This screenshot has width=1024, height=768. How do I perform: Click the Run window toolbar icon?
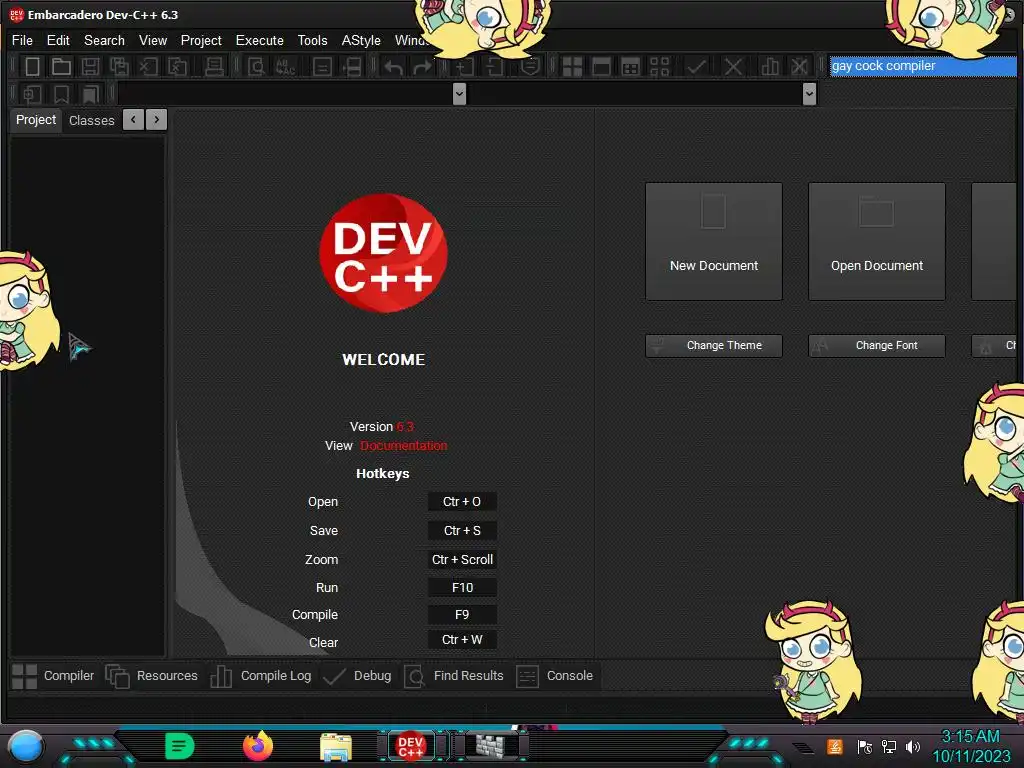(601, 67)
